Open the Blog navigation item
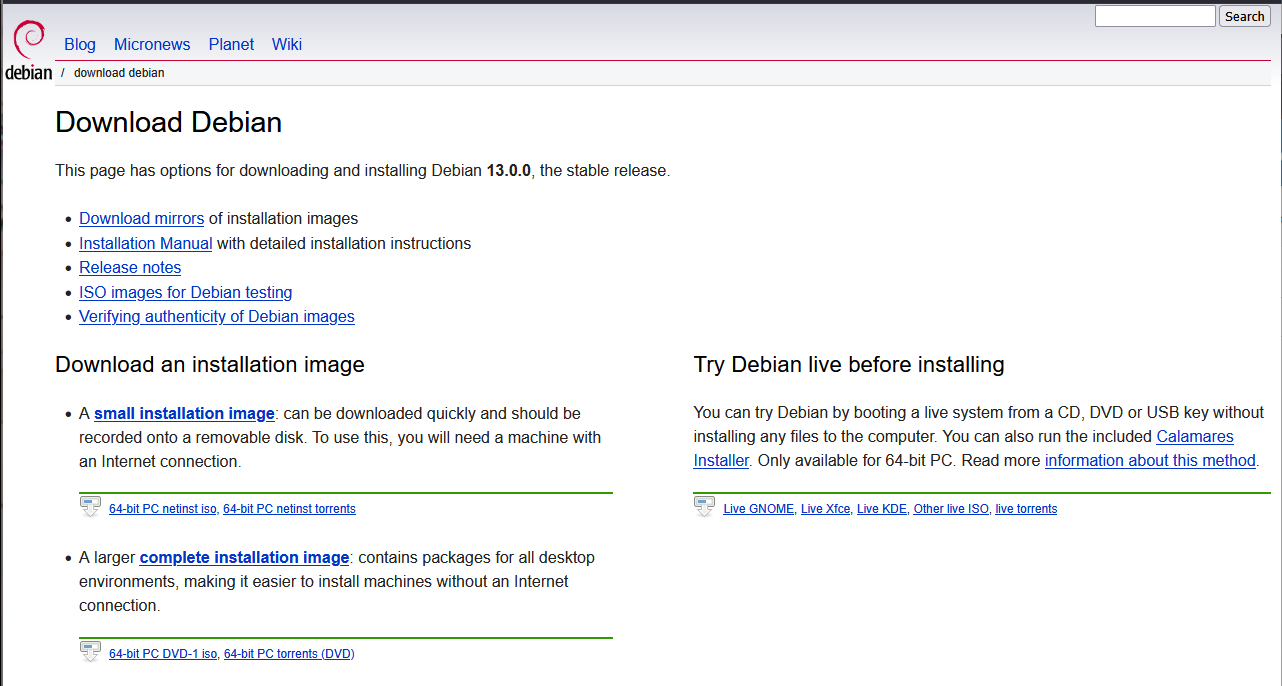 80,44
